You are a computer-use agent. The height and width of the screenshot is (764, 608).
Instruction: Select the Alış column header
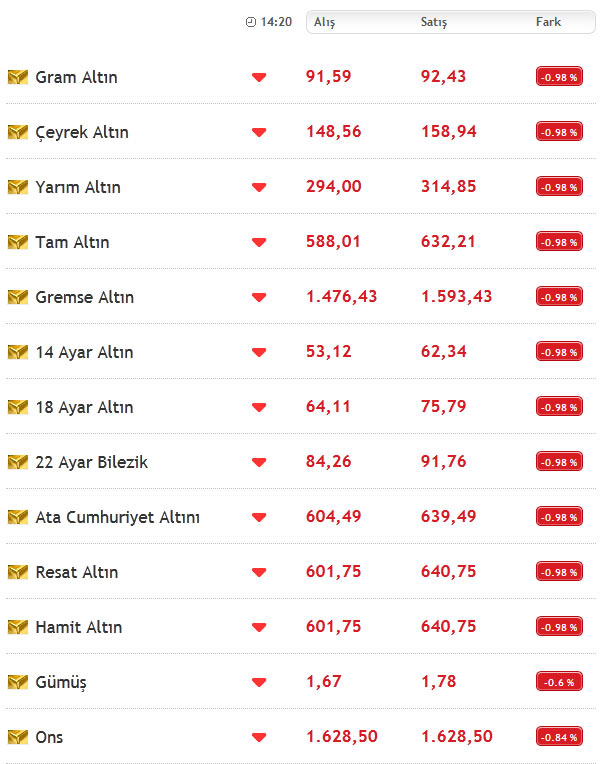324,22
